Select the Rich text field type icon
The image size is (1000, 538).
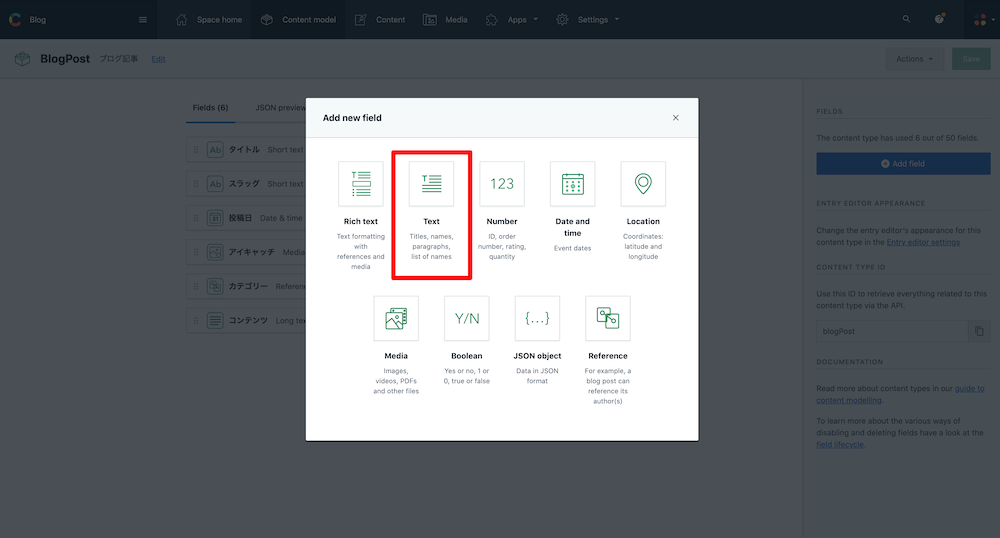(x=361, y=184)
